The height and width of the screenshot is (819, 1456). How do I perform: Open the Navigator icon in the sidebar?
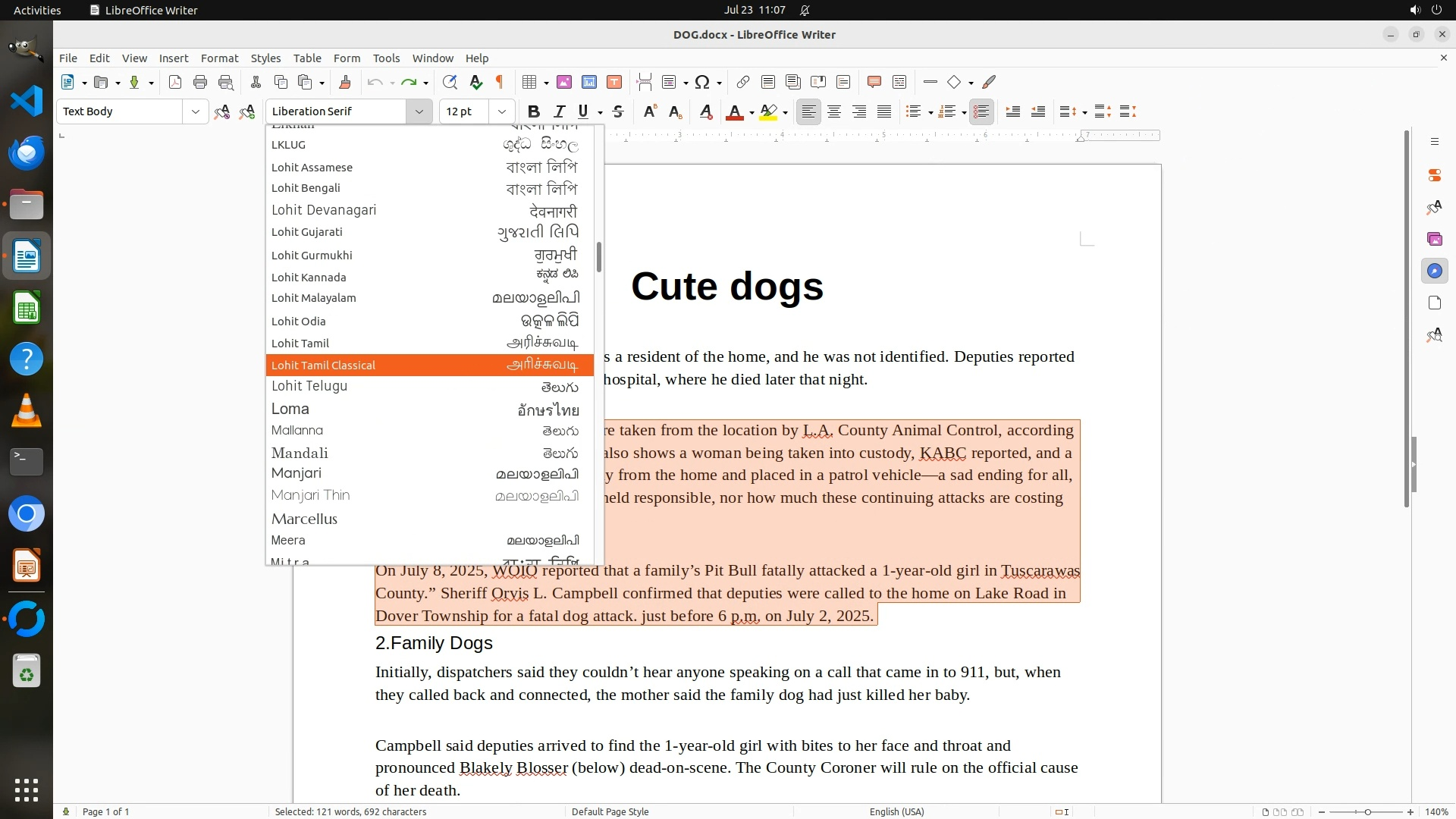1434,271
